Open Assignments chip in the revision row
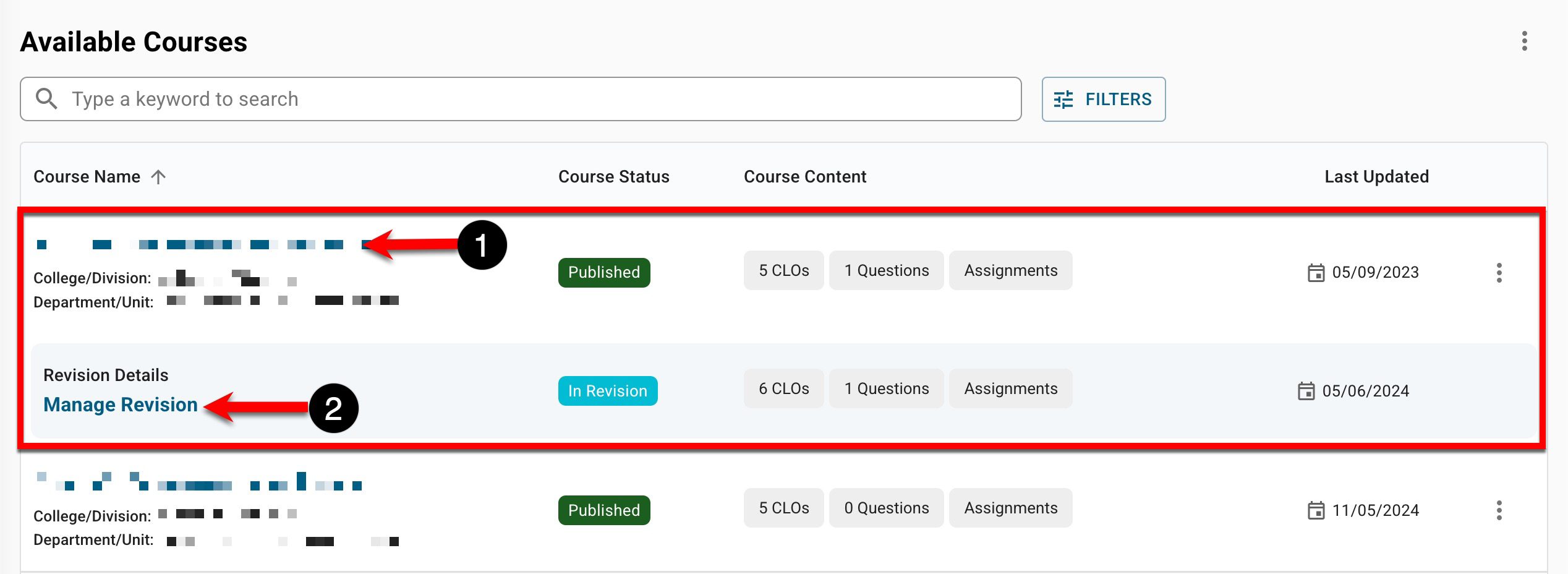 1010,388
